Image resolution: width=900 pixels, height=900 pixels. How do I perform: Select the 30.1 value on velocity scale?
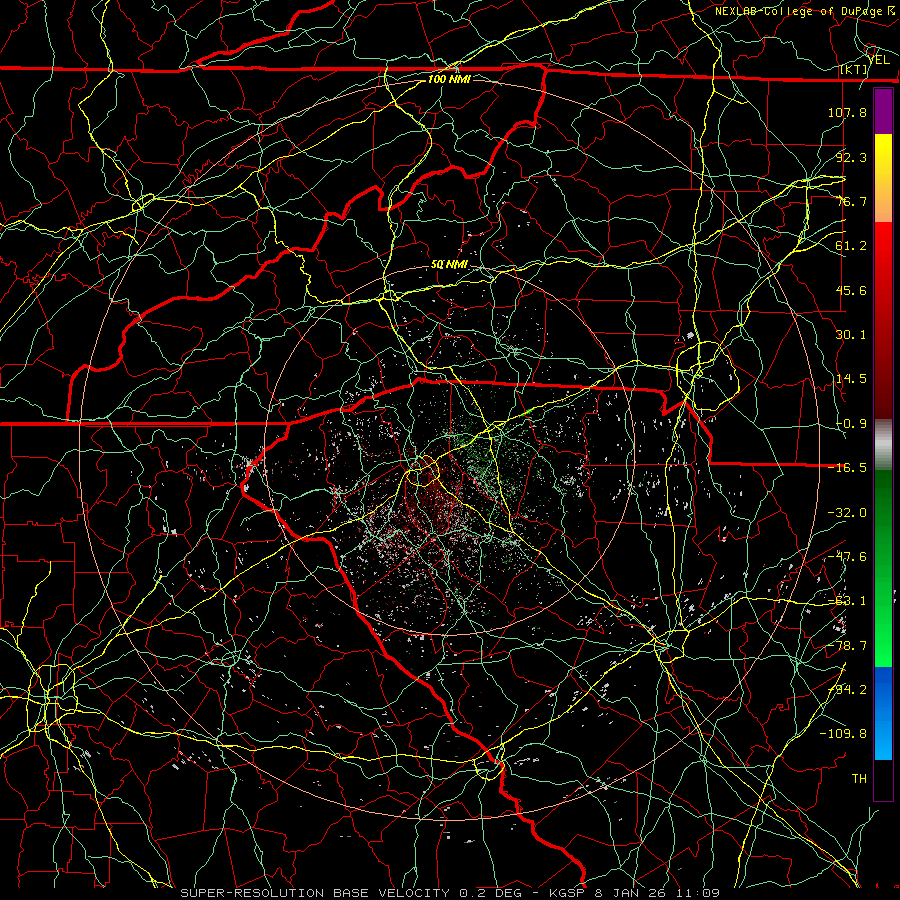[852, 335]
